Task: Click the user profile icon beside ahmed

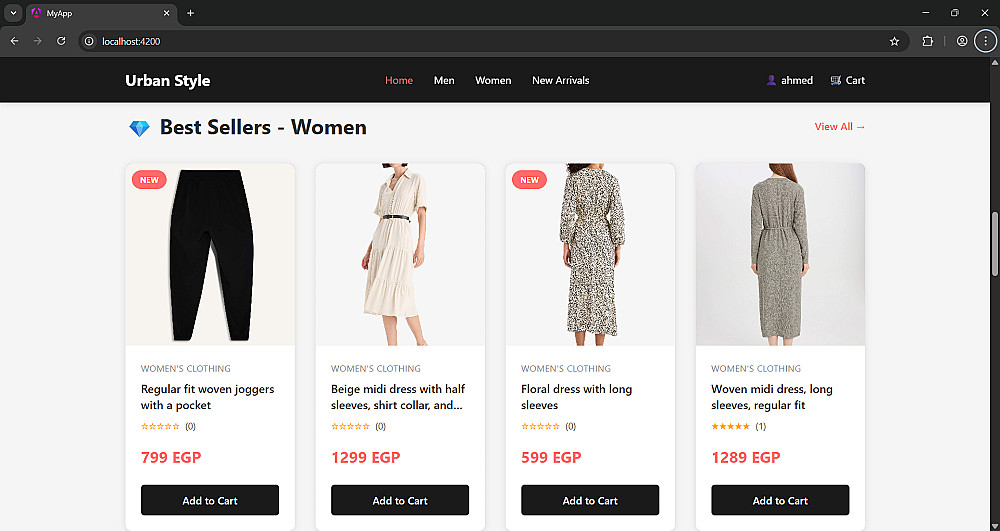Action: (771, 80)
